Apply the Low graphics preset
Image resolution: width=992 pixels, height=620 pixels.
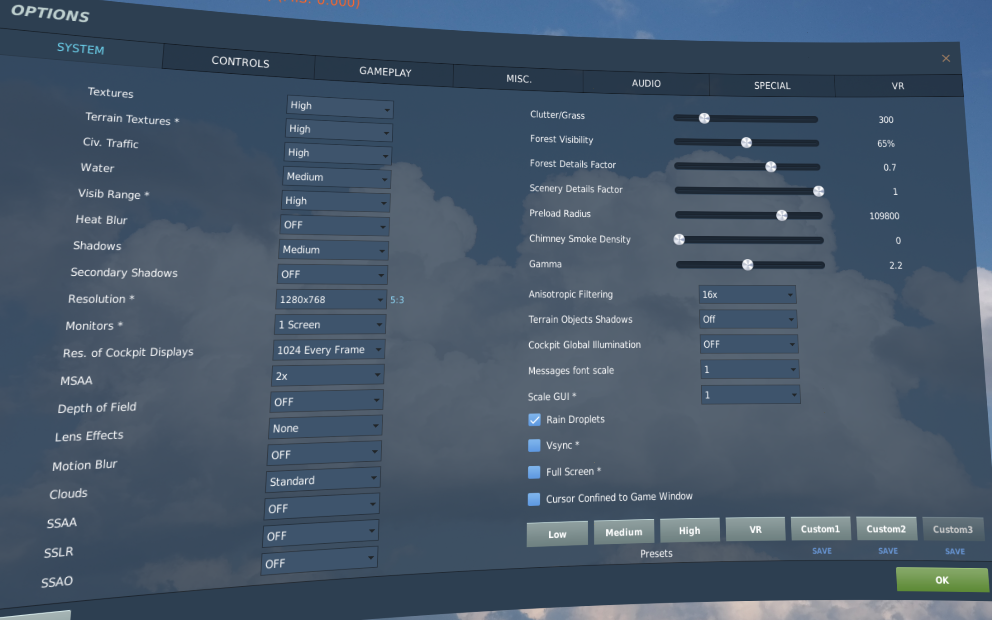(x=557, y=535)
